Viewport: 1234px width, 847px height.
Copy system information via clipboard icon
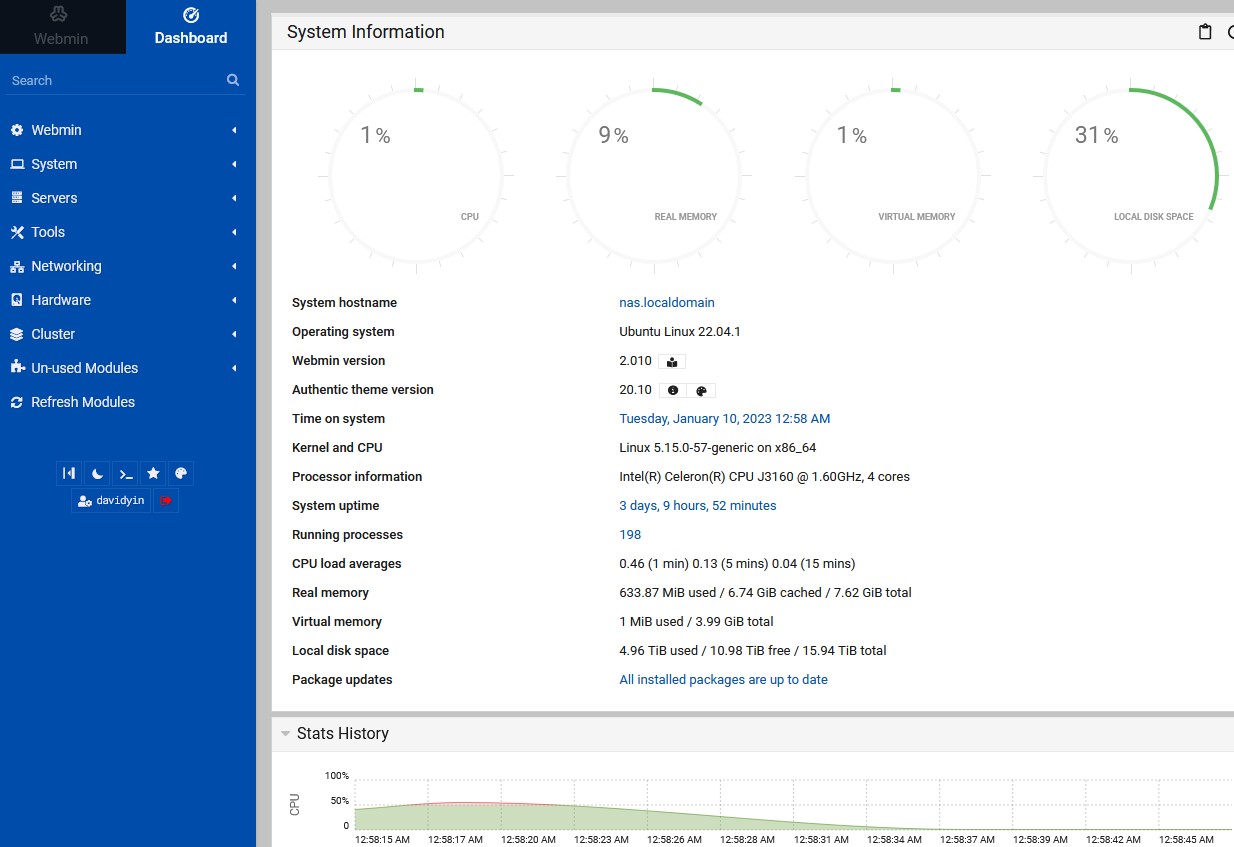coord(1205,32)
